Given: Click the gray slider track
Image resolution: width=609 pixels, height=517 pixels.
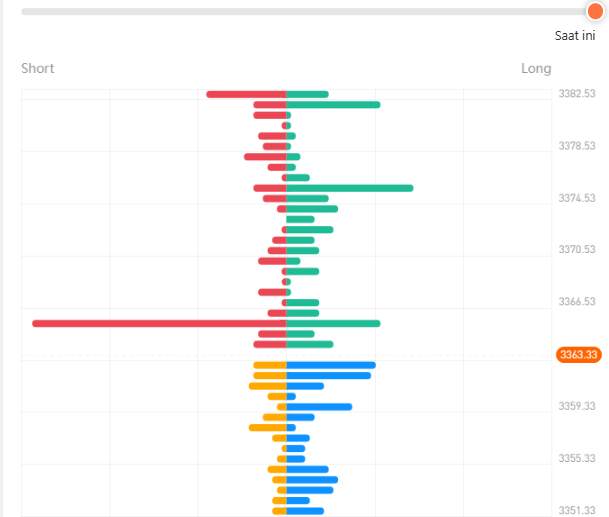Looking at the screenshot, I should pyautogui.click(x=304, y=12).
